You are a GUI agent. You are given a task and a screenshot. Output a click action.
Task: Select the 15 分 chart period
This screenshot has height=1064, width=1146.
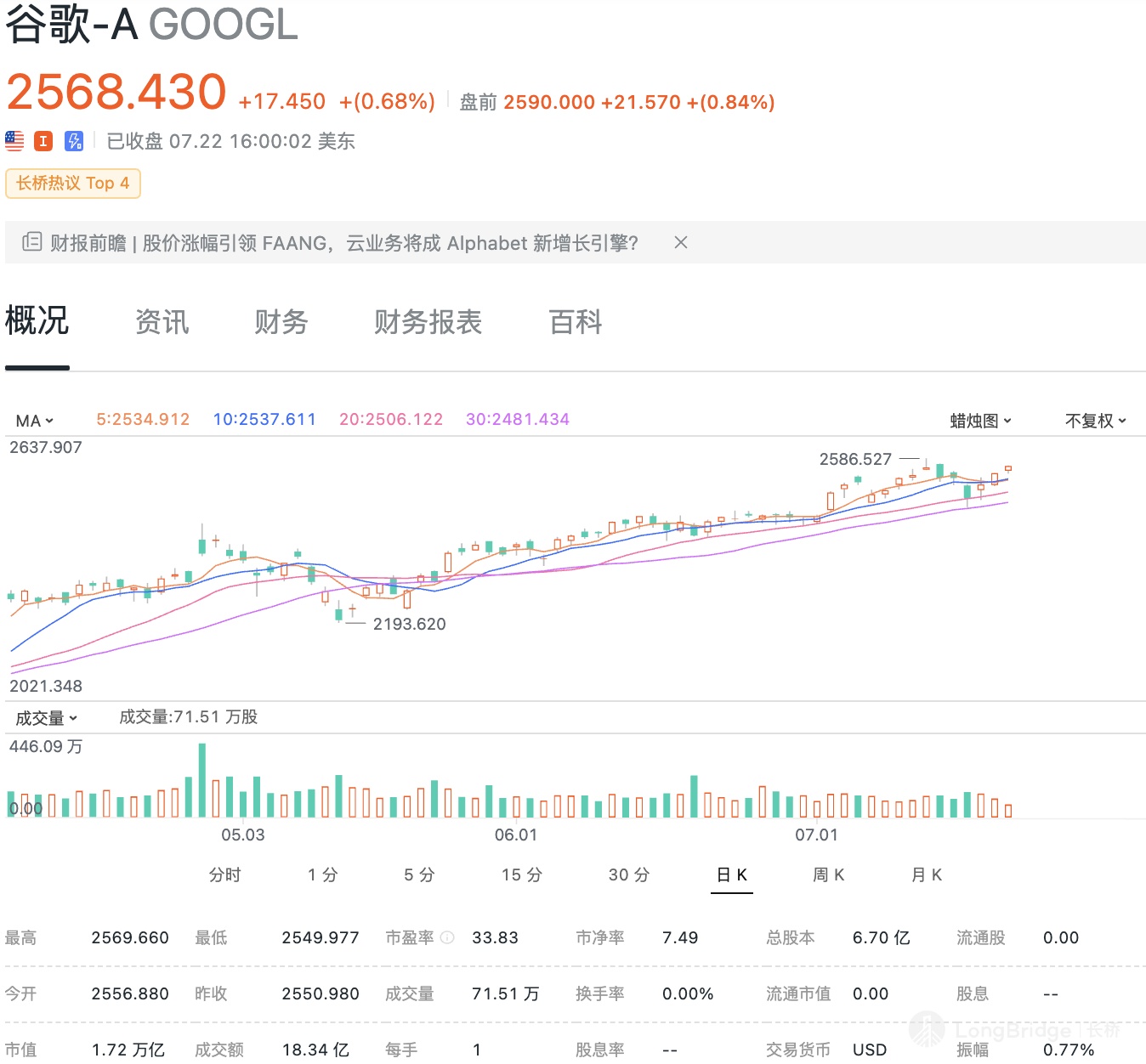(x=522, y=874)
